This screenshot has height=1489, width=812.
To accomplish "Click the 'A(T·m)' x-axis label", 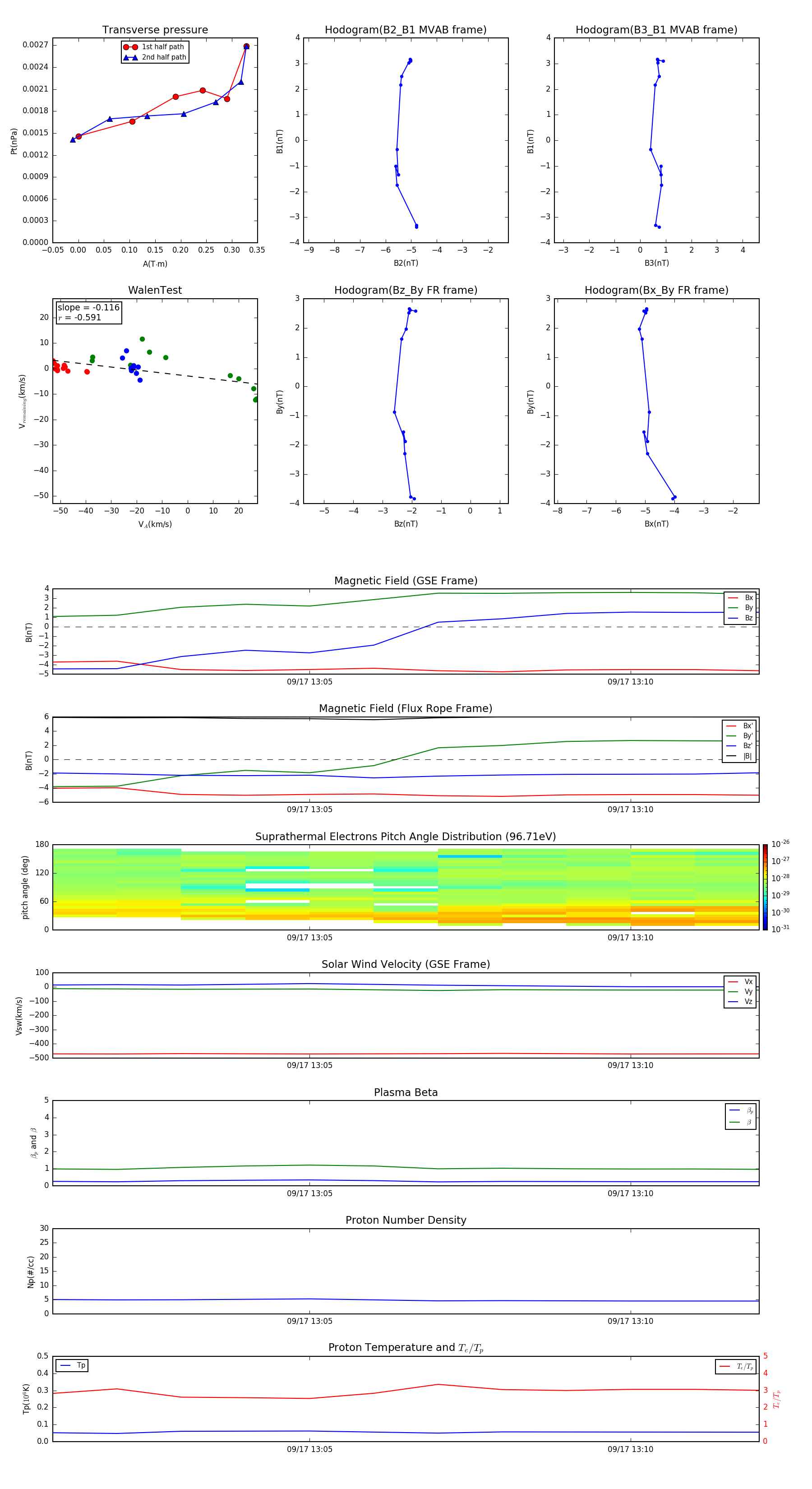I will point(155,264).
